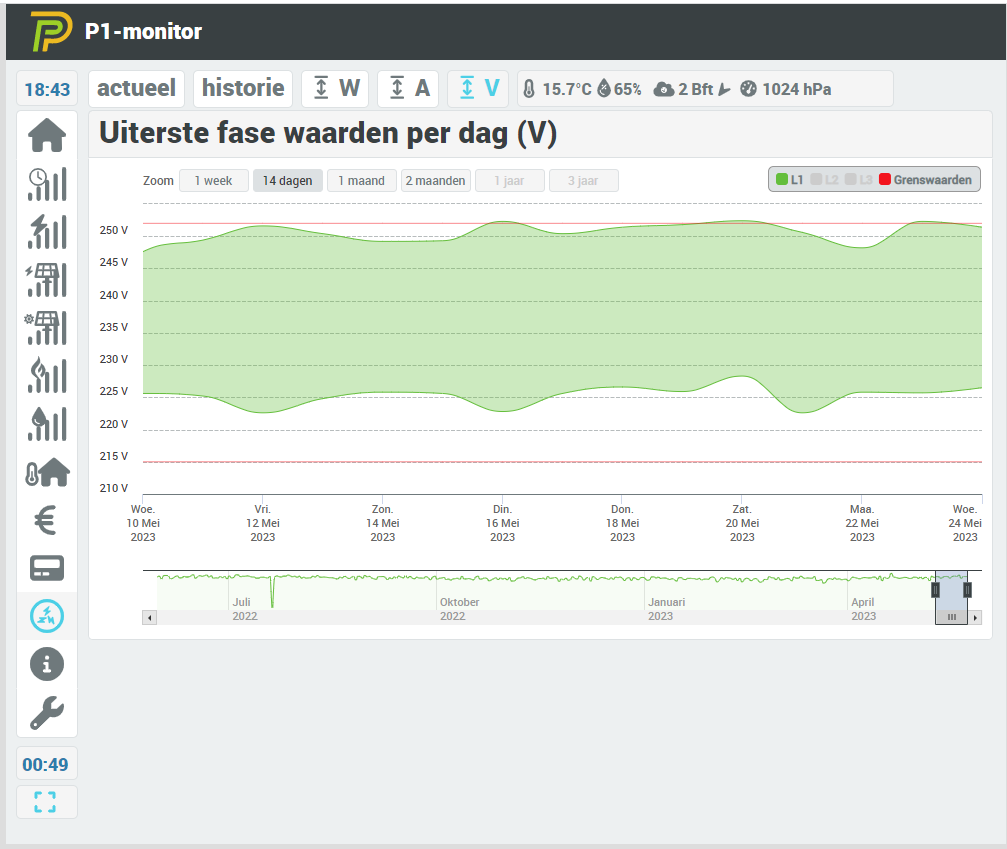1007x849 pixels.
Task: Click navigator right scroll arrow
Action: (x=975, y=618)
